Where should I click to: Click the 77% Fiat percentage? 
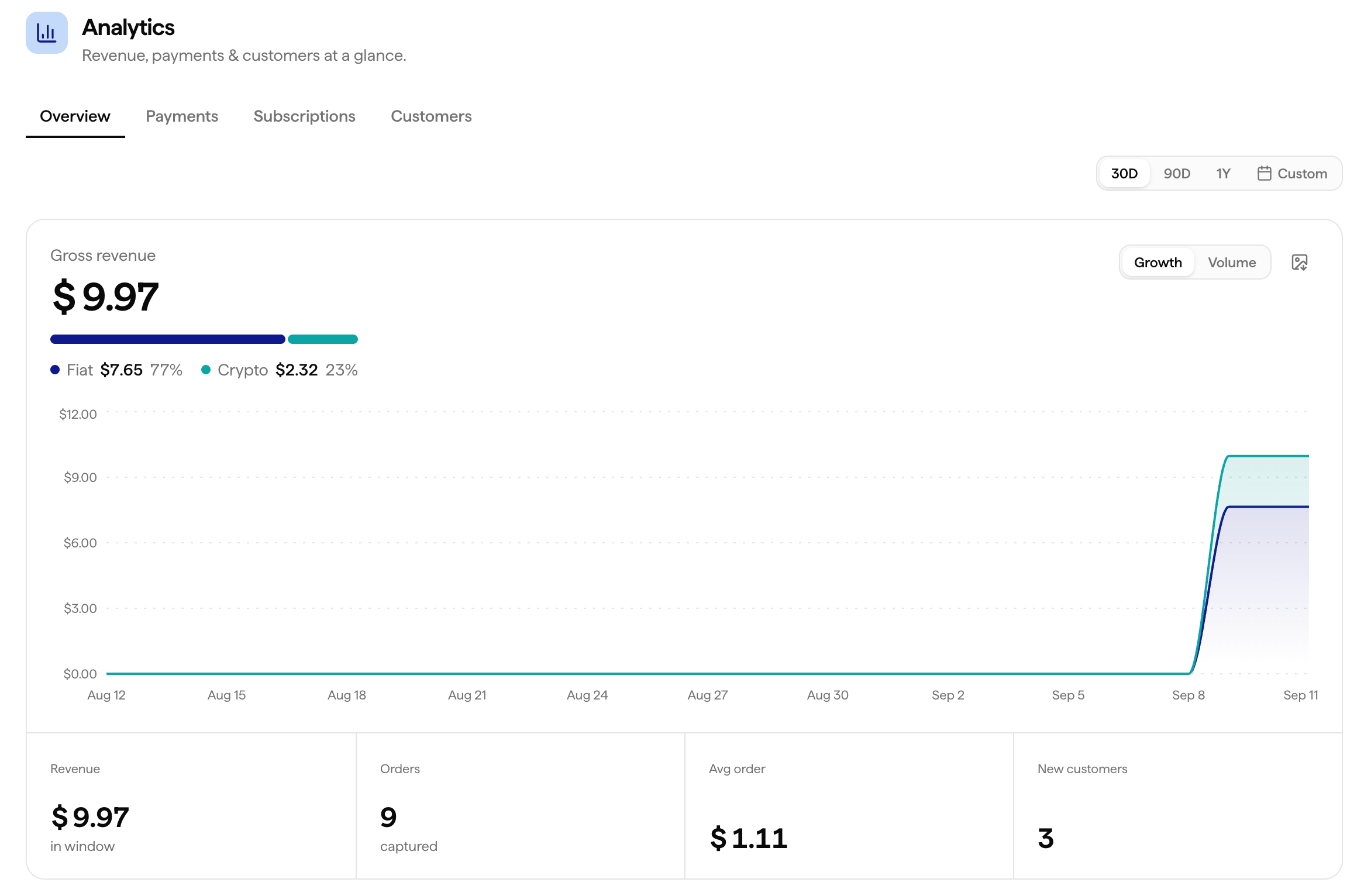pyautogui.click(x=166, y=370)
